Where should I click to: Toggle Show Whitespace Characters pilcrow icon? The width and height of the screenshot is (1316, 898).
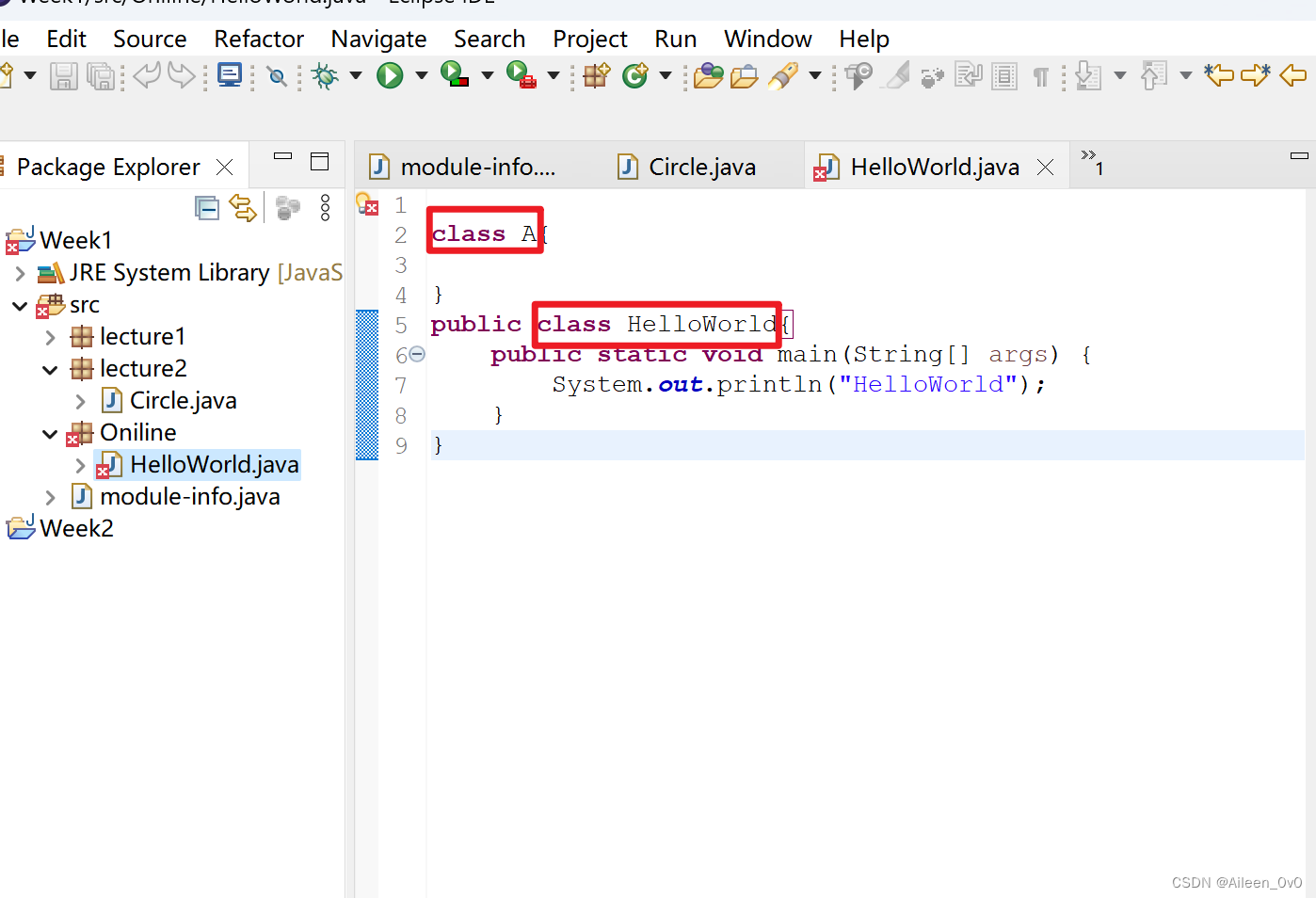pyautogui.click(x=1040, y=76)
